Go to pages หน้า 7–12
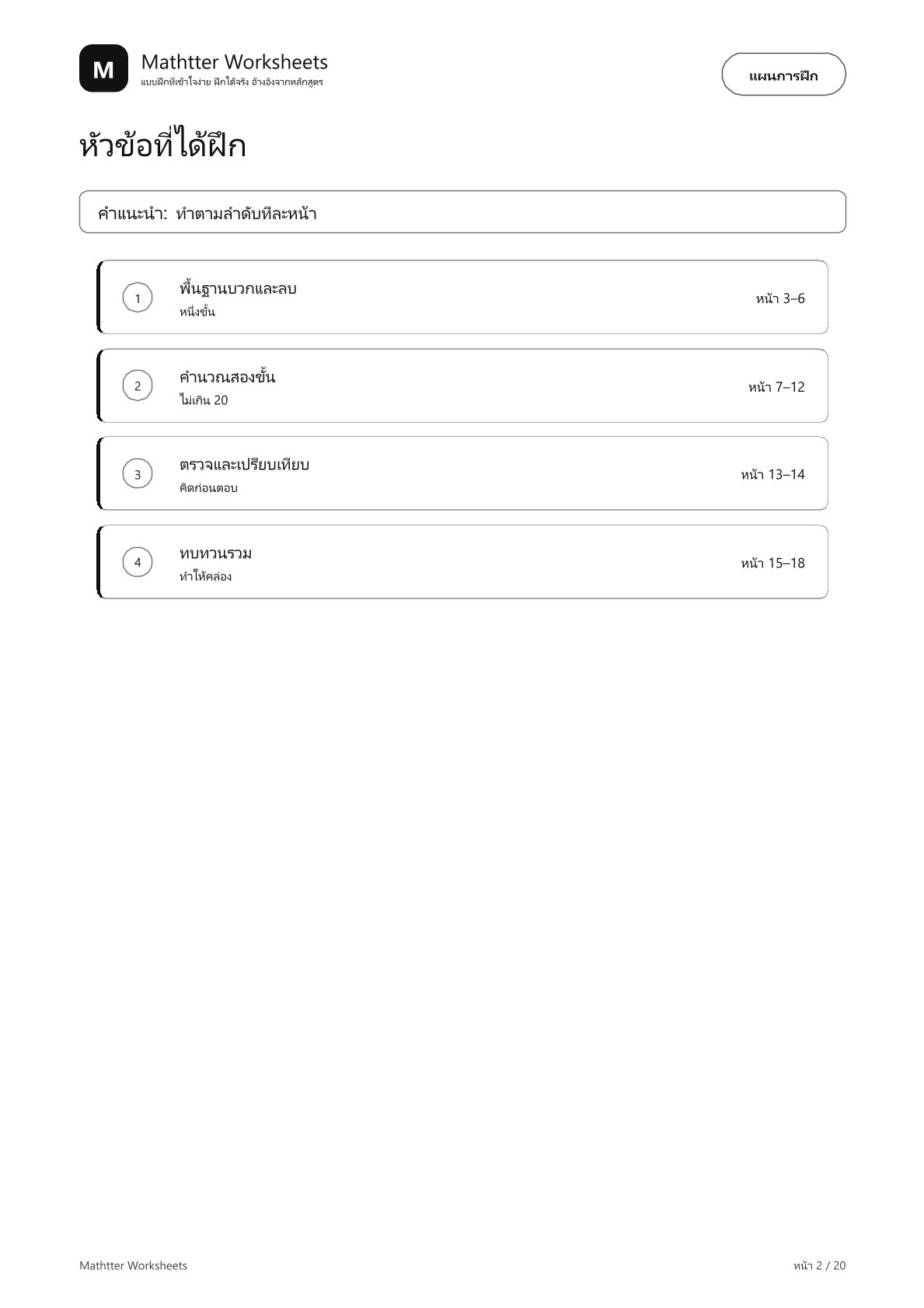 [x=776, y=387]
